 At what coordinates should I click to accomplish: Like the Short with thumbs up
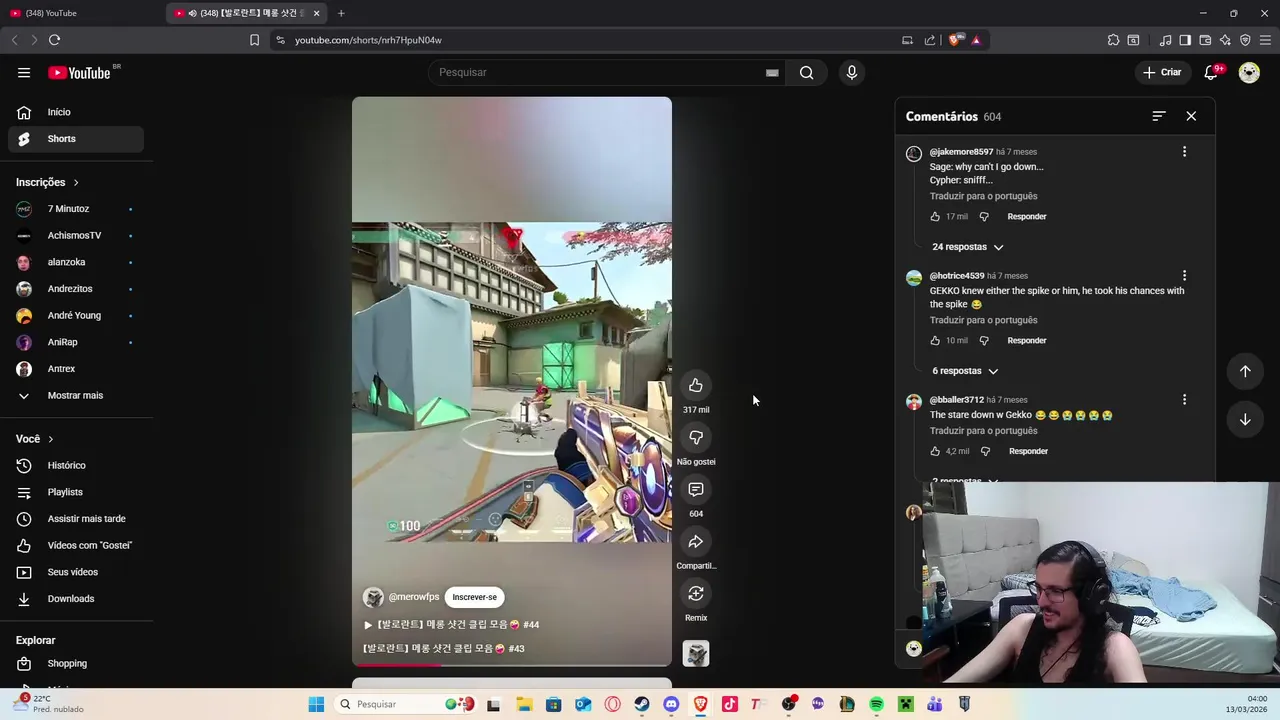(x=696, y=385)
